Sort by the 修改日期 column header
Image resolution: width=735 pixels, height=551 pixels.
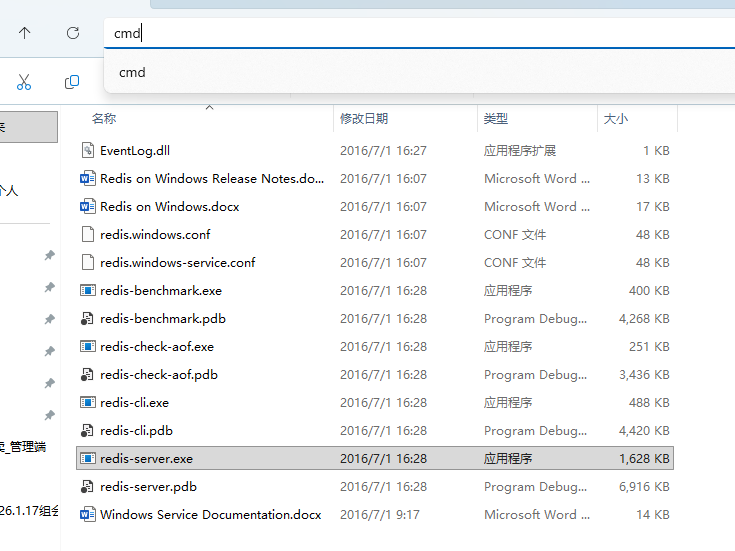pyautogui.click(x=364, y=119)
